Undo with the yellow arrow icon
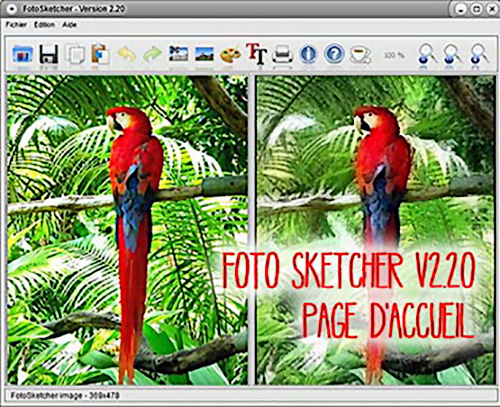500x407 pixels. [127, 54]
